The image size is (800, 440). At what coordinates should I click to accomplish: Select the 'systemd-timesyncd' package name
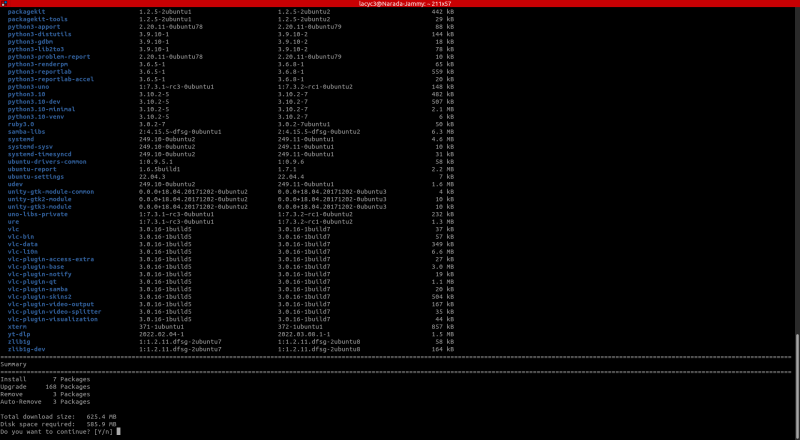click(x=40, y=154)
